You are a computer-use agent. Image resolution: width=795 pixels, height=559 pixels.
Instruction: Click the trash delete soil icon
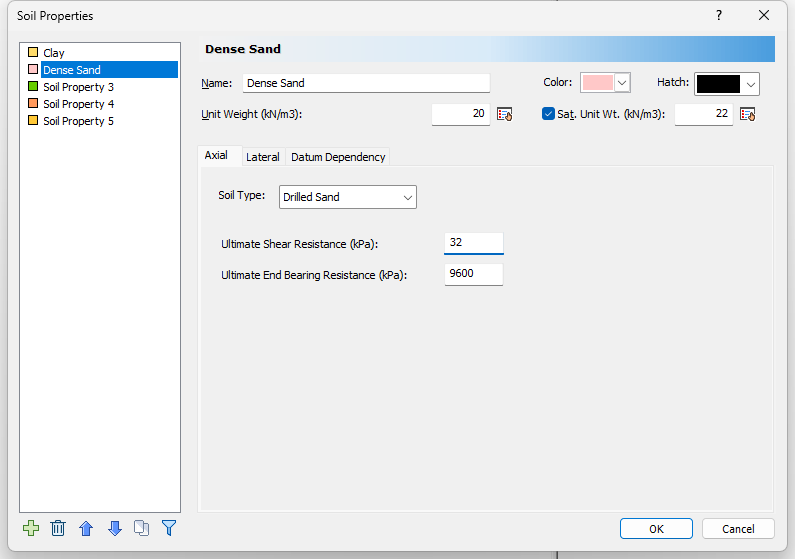(x=58, y=528)
